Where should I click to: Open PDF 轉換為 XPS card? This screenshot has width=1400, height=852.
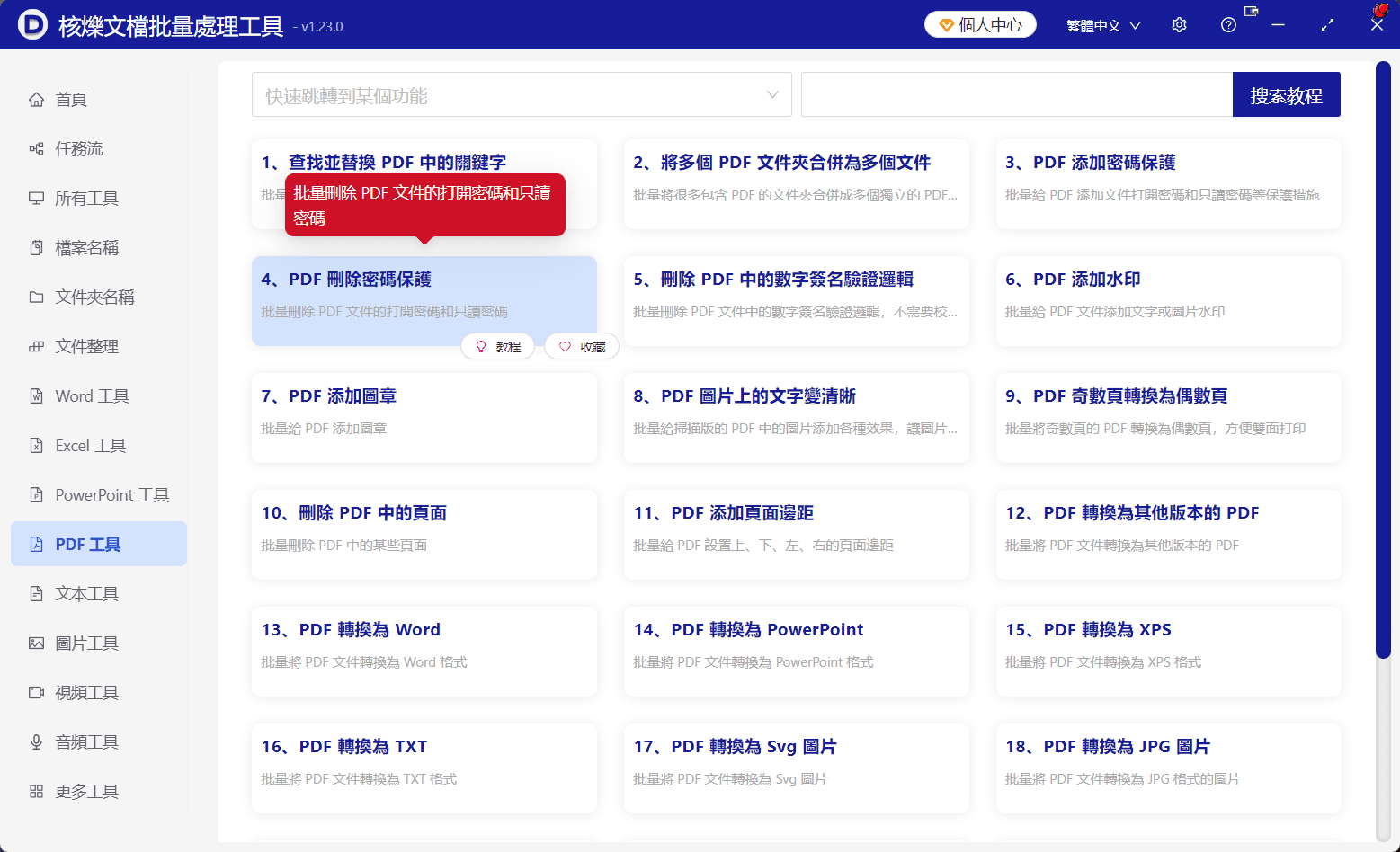coord(1168,652)
